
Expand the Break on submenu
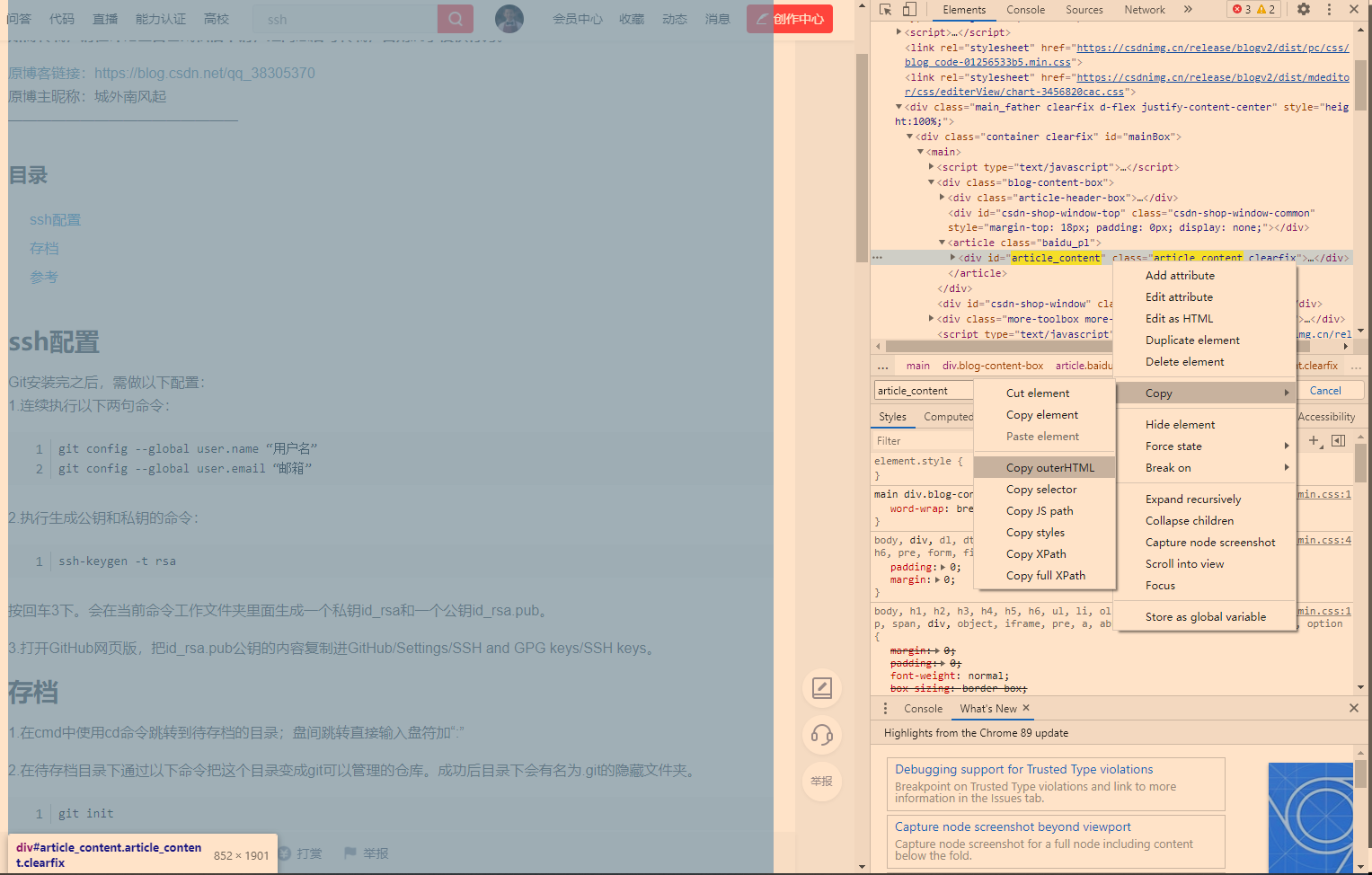1205,468
